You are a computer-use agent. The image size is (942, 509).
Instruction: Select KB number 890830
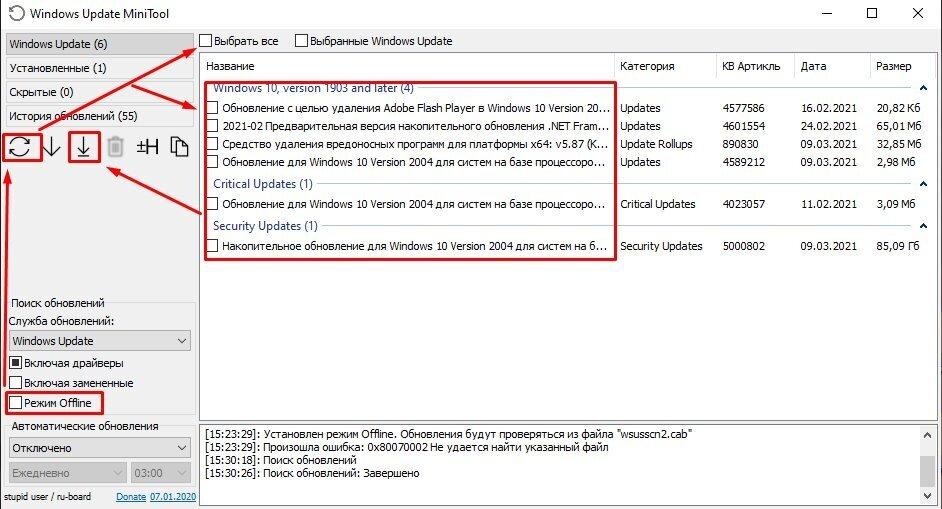(x=740, y=144)
